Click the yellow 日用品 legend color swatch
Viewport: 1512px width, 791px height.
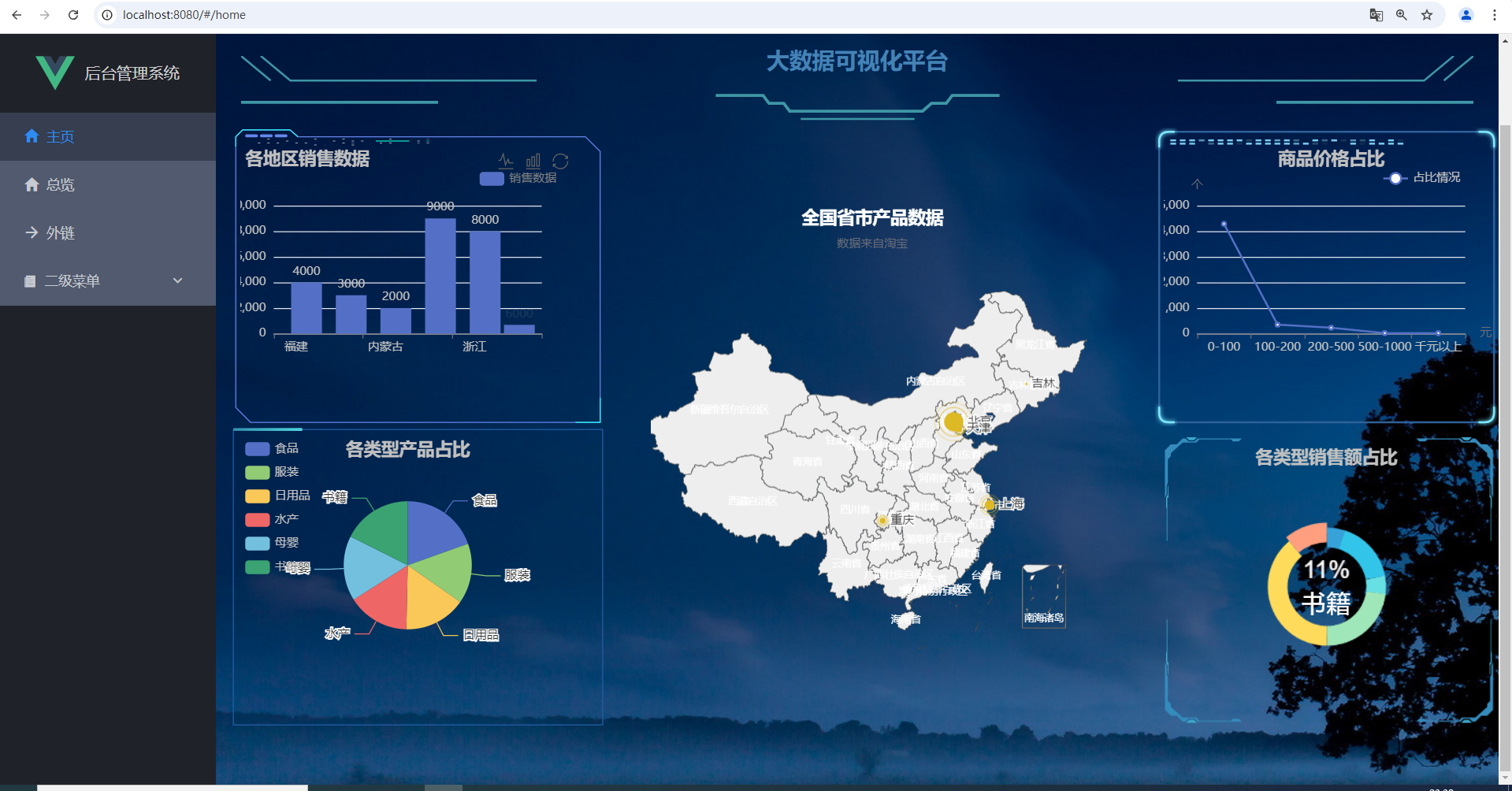pos(258,496)
